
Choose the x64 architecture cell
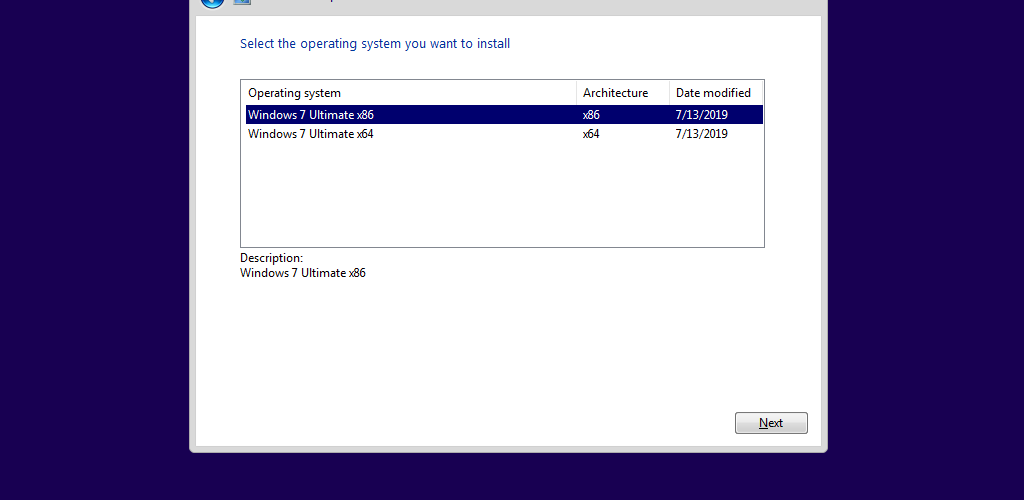(591, 134)
